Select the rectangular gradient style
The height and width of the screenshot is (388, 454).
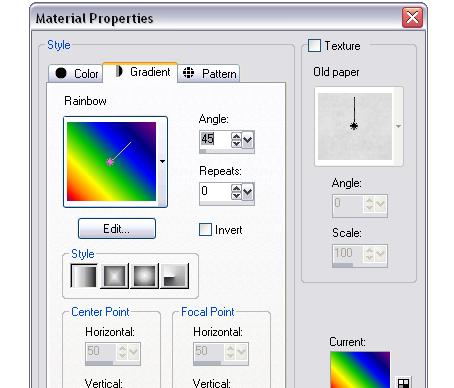coord(114,276)
